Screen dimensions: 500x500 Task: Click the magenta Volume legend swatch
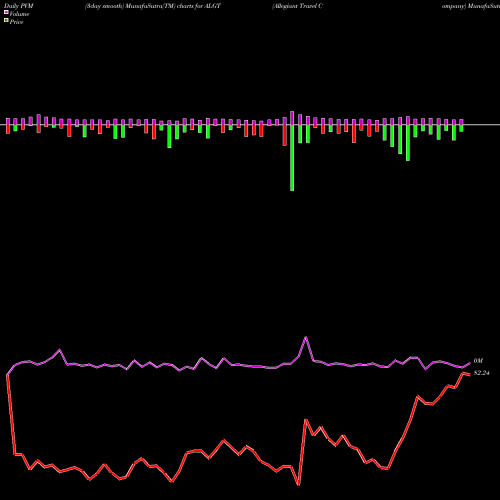coord(6,12)
